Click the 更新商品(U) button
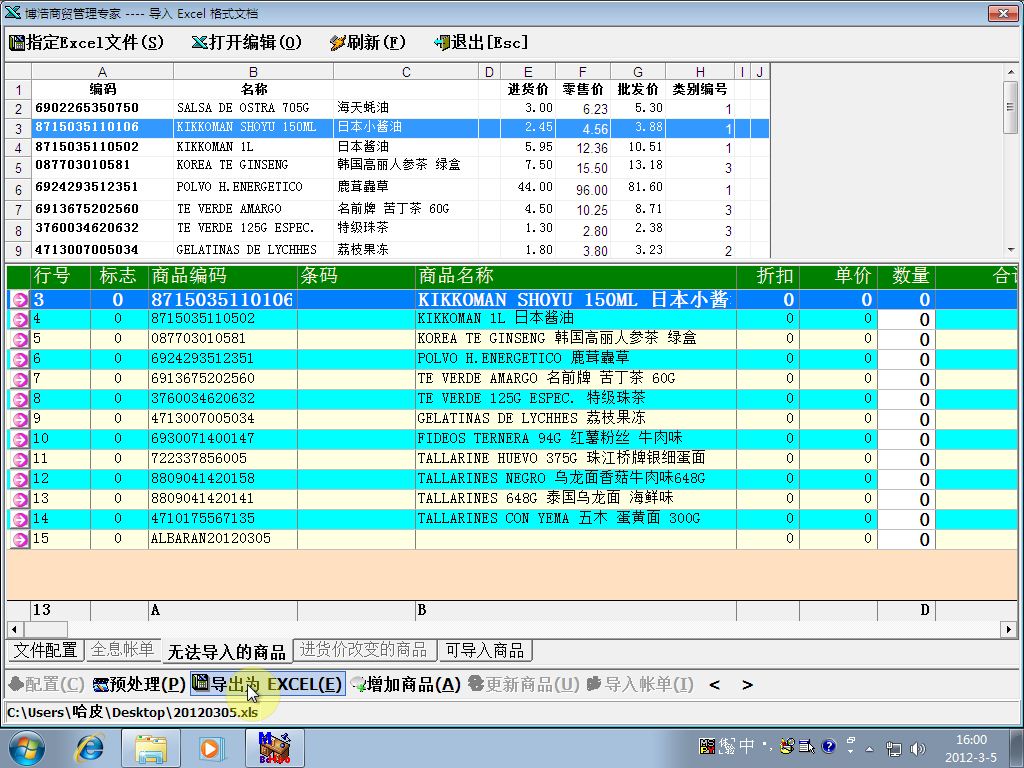The width and height of the screenshot is (1024, 768). click(x=524, y=684)
